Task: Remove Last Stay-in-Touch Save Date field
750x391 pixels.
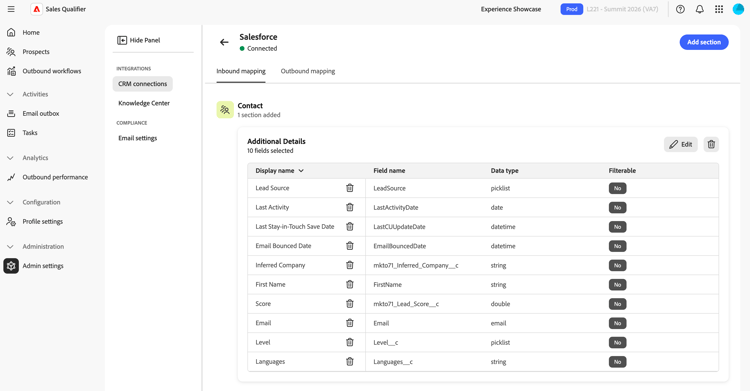Action: [x=350, y=226]
